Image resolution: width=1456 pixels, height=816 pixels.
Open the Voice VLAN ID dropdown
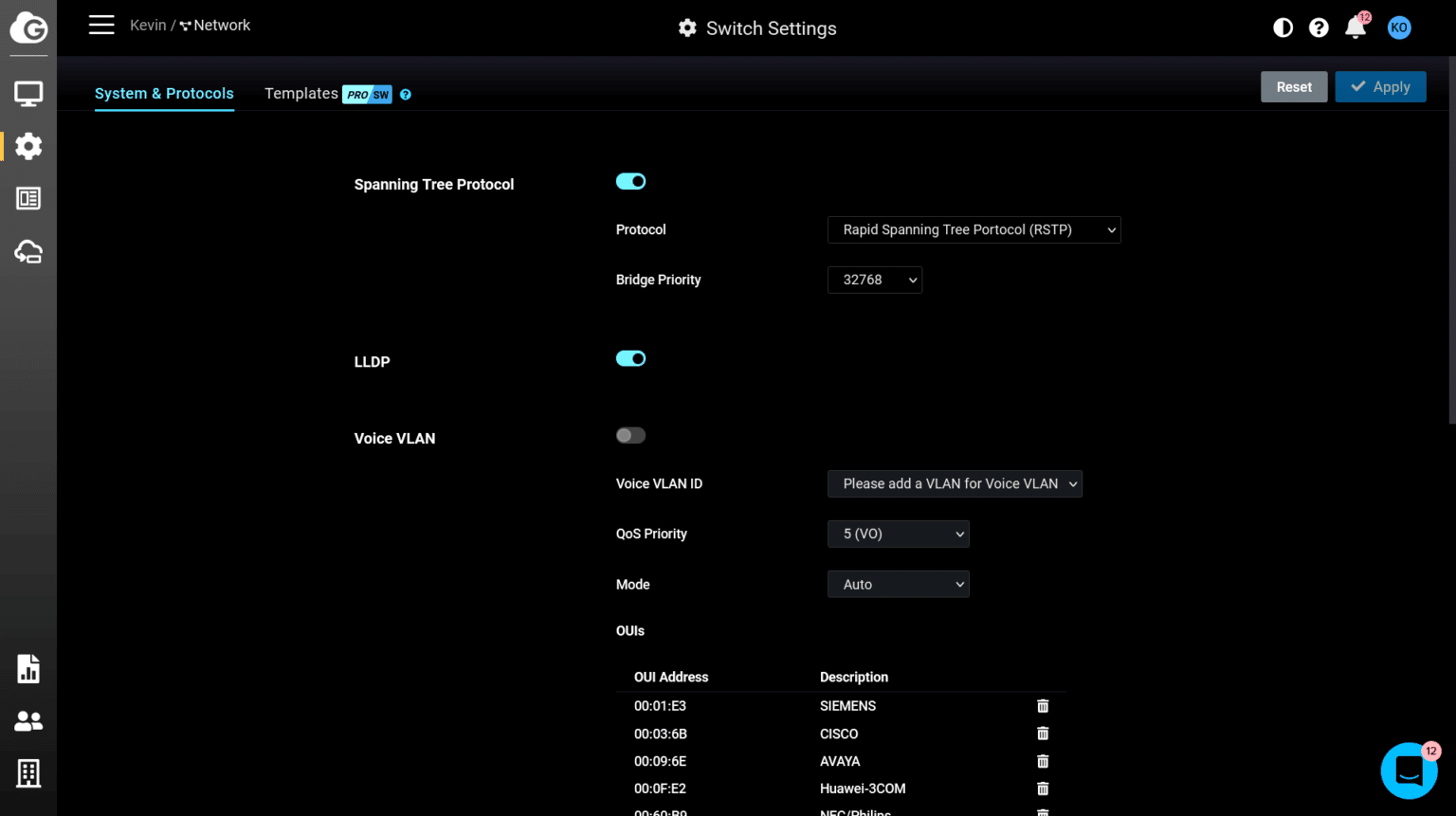(x=955, y=483)
